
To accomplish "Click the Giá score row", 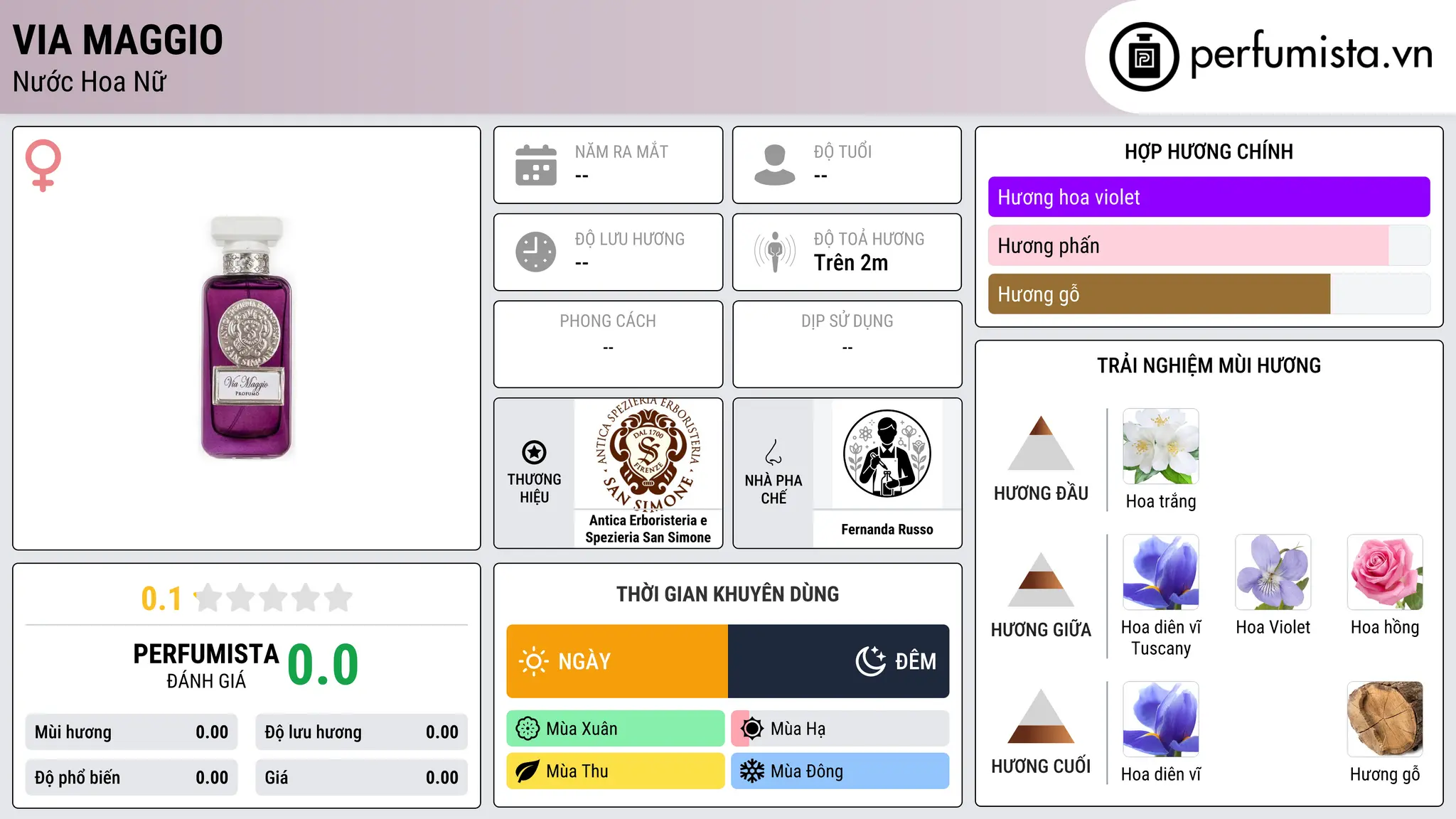I will click(362, 778).
